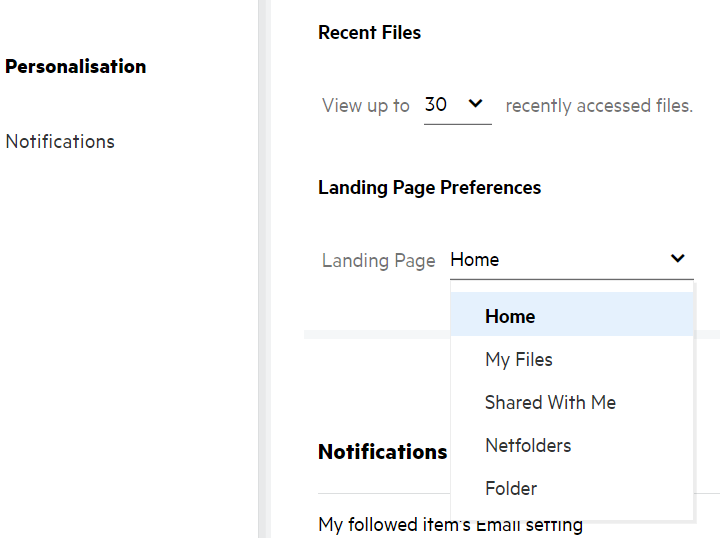Screen dimensions: 720x538
Task: Click 'My followed item's Email setting' text
Action: pos(450,524)
